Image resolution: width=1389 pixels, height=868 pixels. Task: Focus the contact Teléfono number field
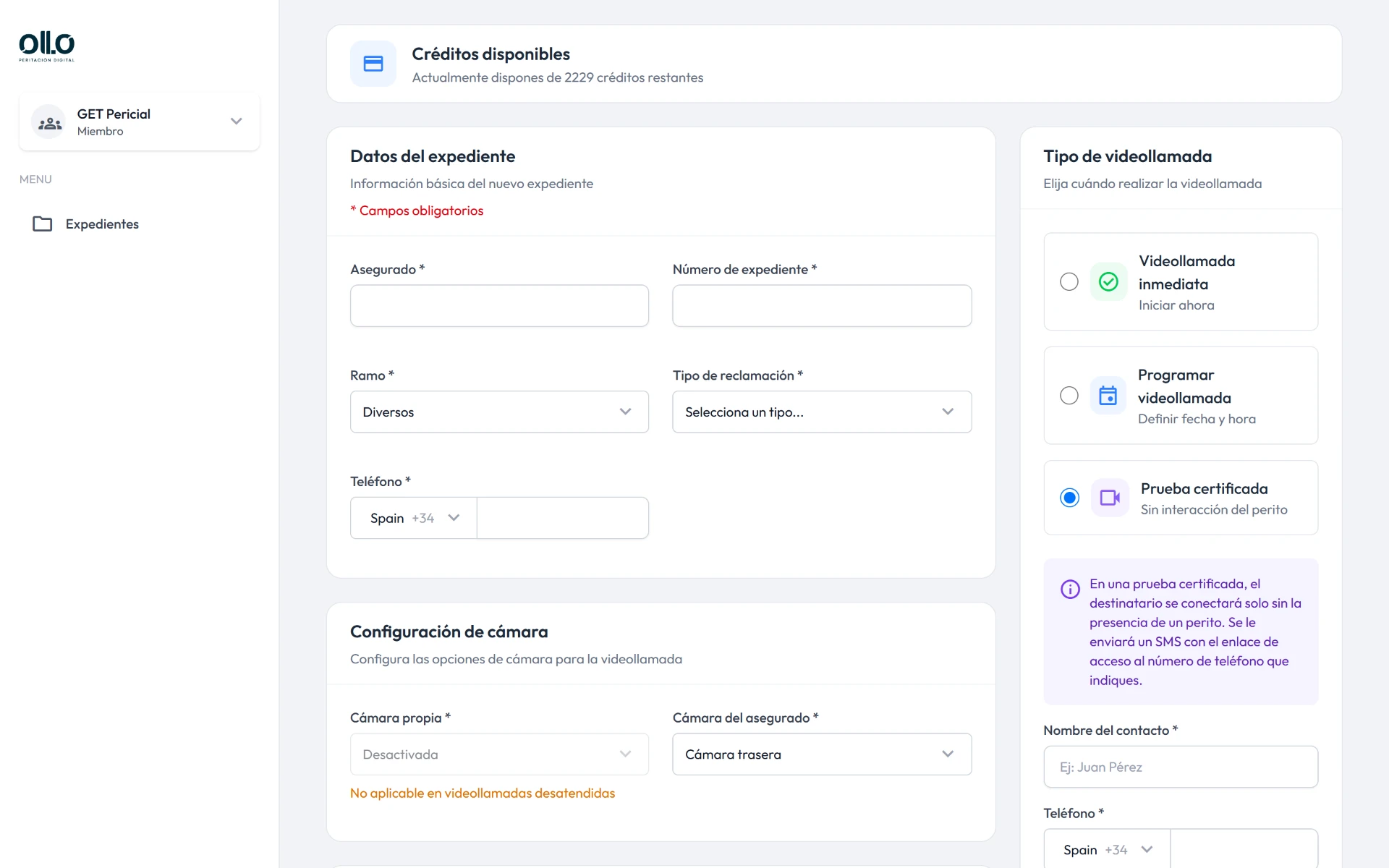click(x=1244, y=849)
